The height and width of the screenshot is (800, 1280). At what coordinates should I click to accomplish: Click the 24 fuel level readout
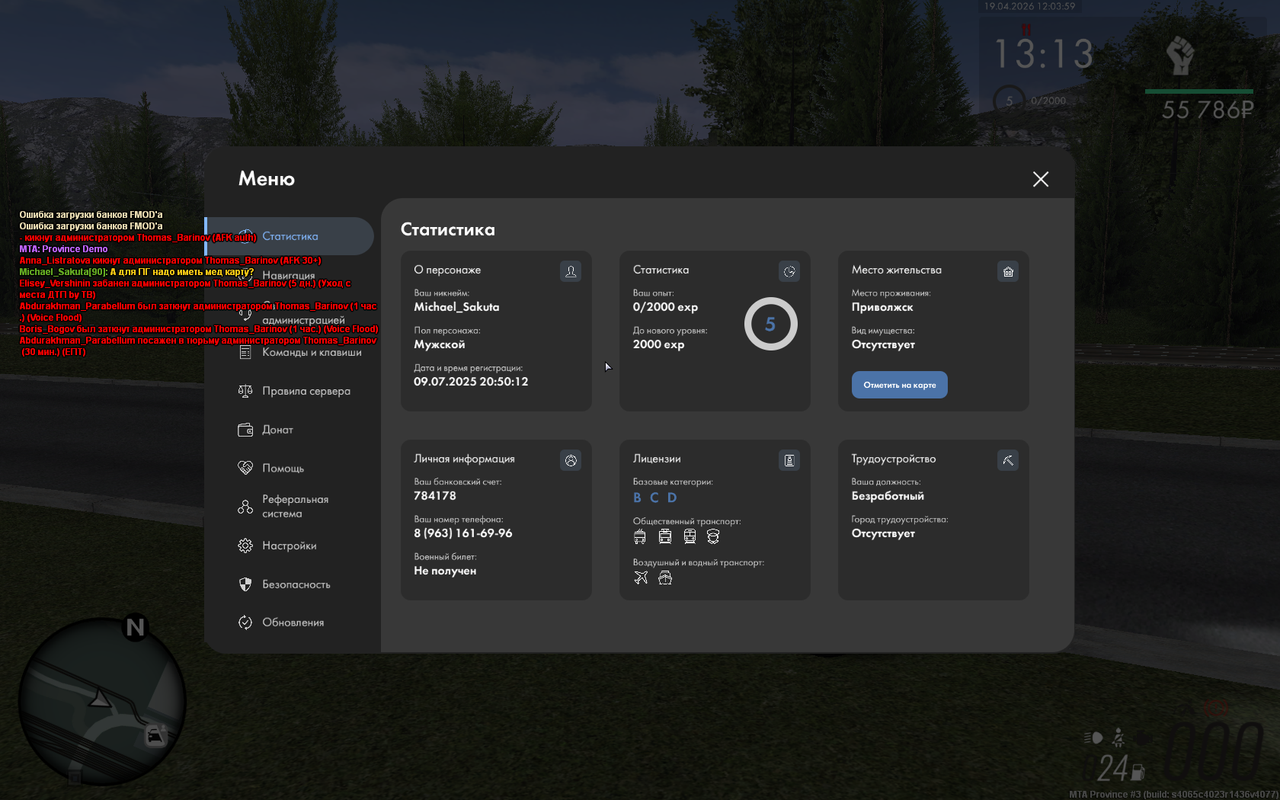point(1112,769)
